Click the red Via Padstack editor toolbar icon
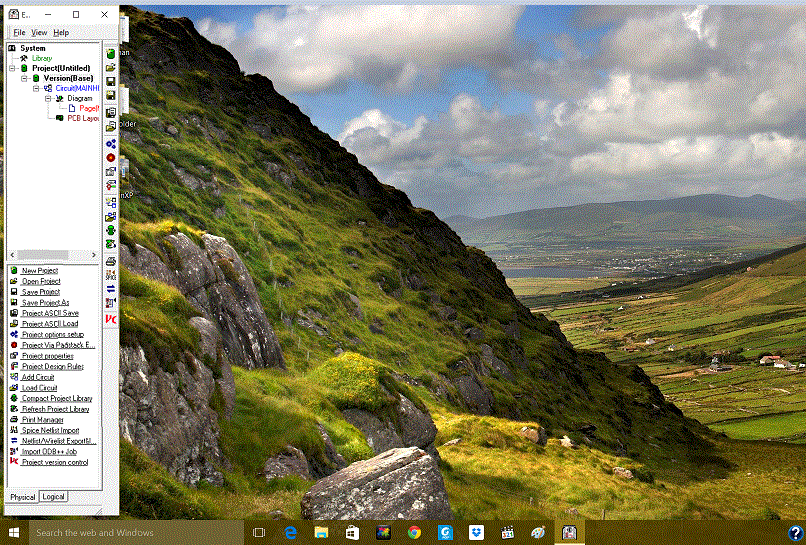This screenshot has width=806, height=545. (111, 157)
